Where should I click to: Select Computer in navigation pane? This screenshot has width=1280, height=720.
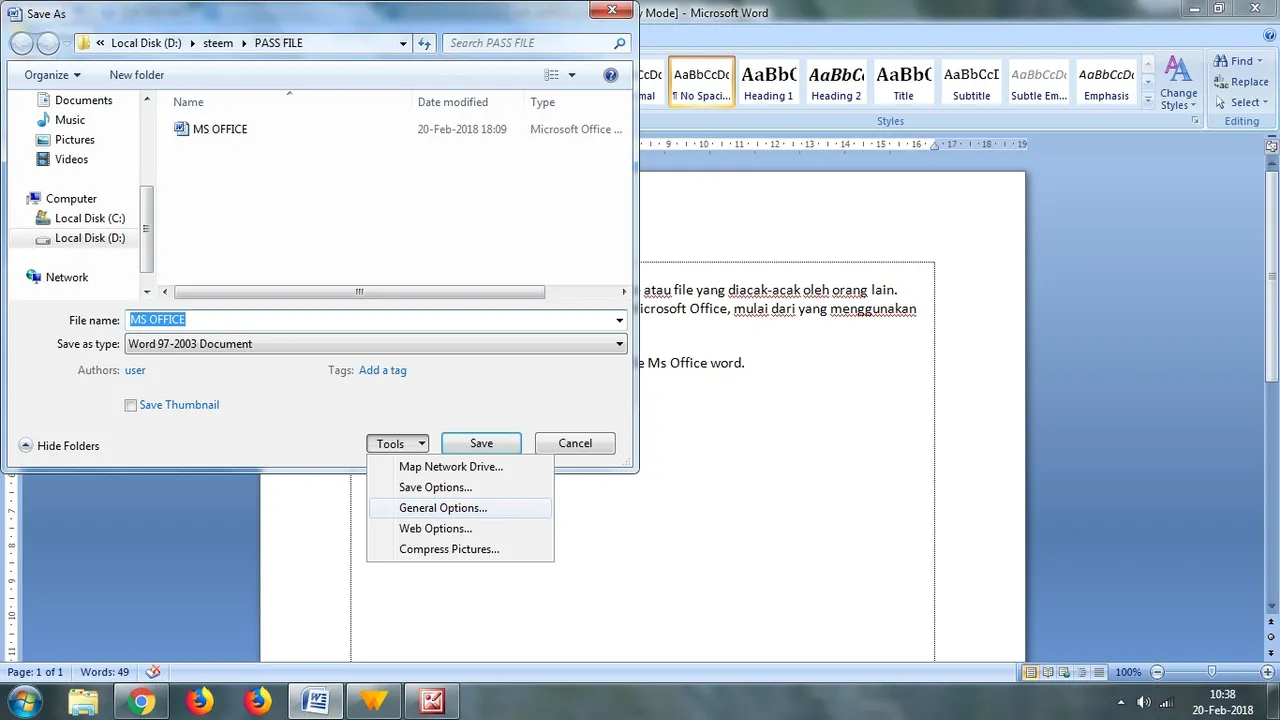point(71,199)
